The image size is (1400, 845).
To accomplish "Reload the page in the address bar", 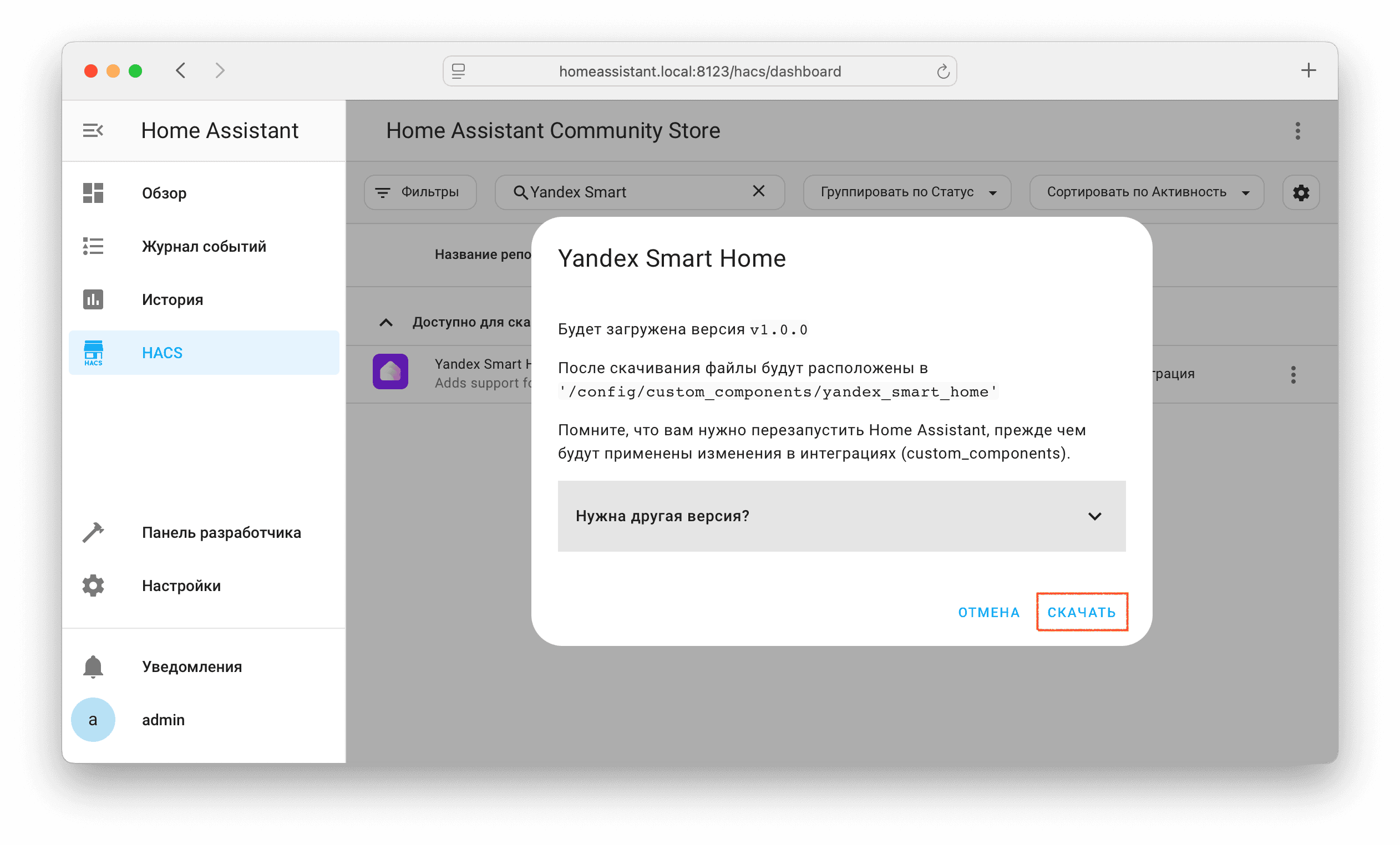I will pos(942,72).
